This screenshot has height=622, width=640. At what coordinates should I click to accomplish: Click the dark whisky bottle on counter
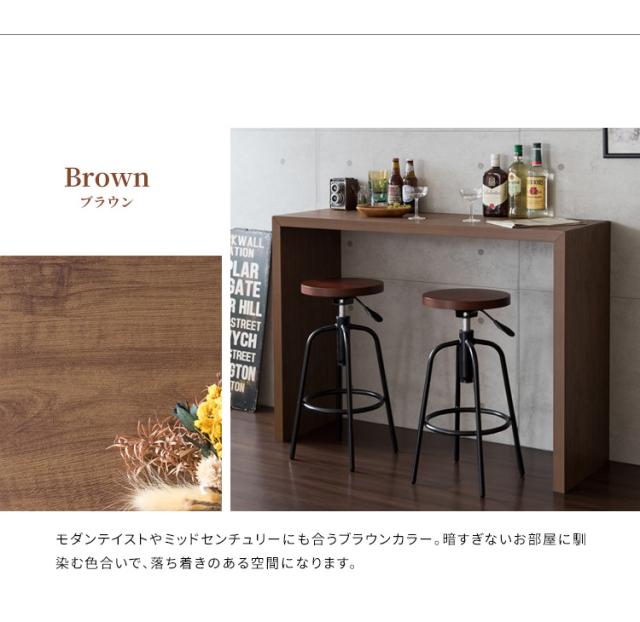coord(495,186)
